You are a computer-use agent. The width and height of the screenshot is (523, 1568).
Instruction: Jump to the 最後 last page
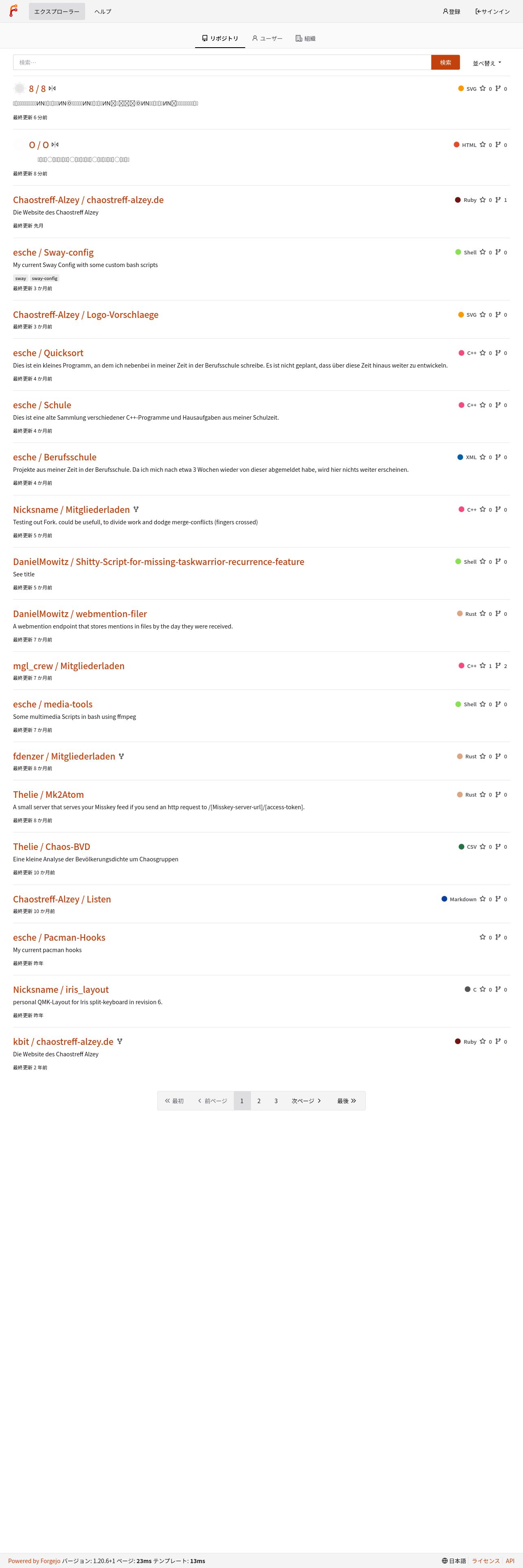pyautogui.click(x=347, y=1101)
